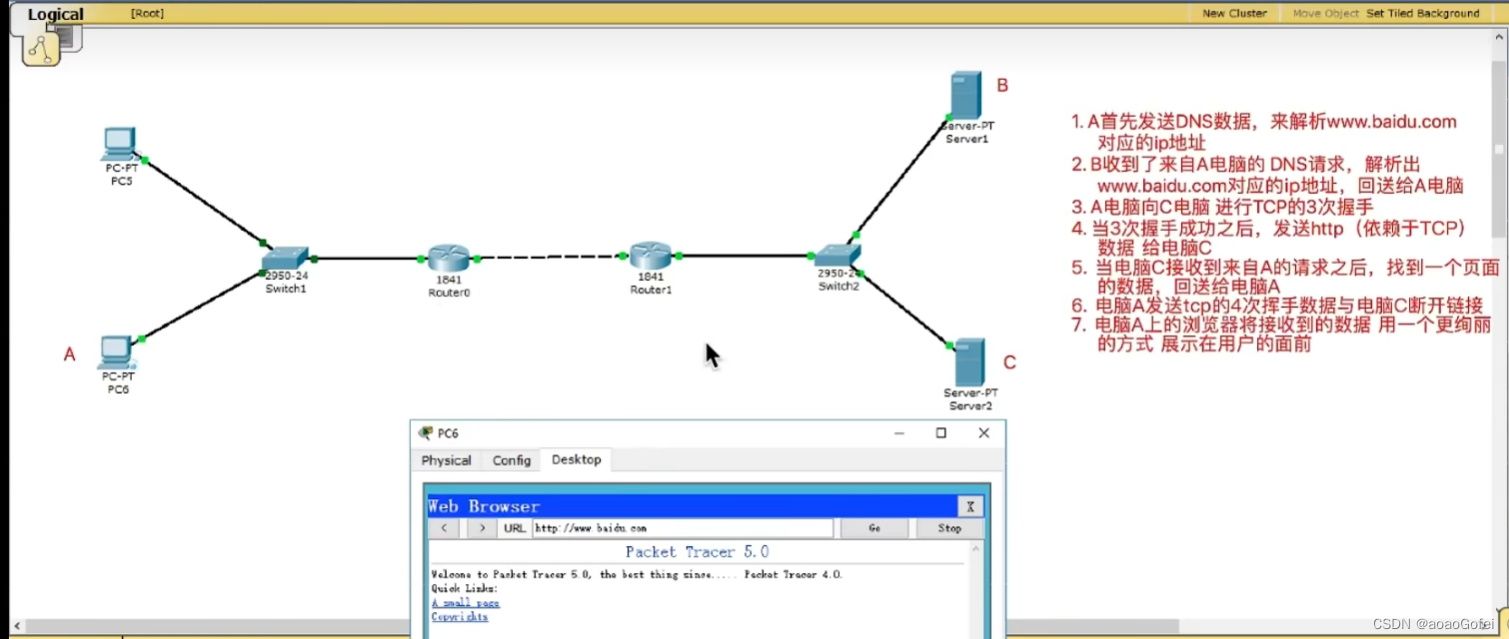Image resolution: width=1509 pixels, height=639 pixels.
Task: Click the Stop button in browser
Action: 950,528
